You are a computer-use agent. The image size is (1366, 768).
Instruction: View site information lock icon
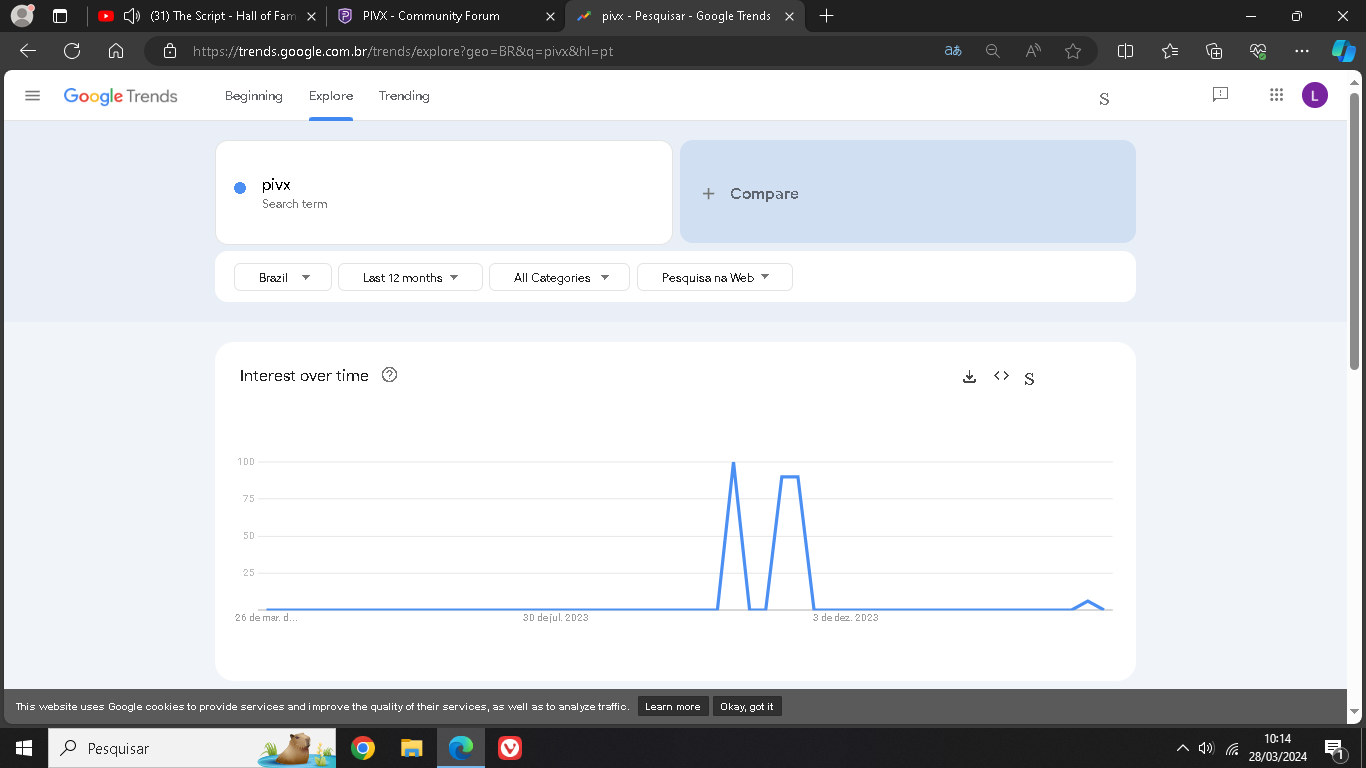pos(170,51)
